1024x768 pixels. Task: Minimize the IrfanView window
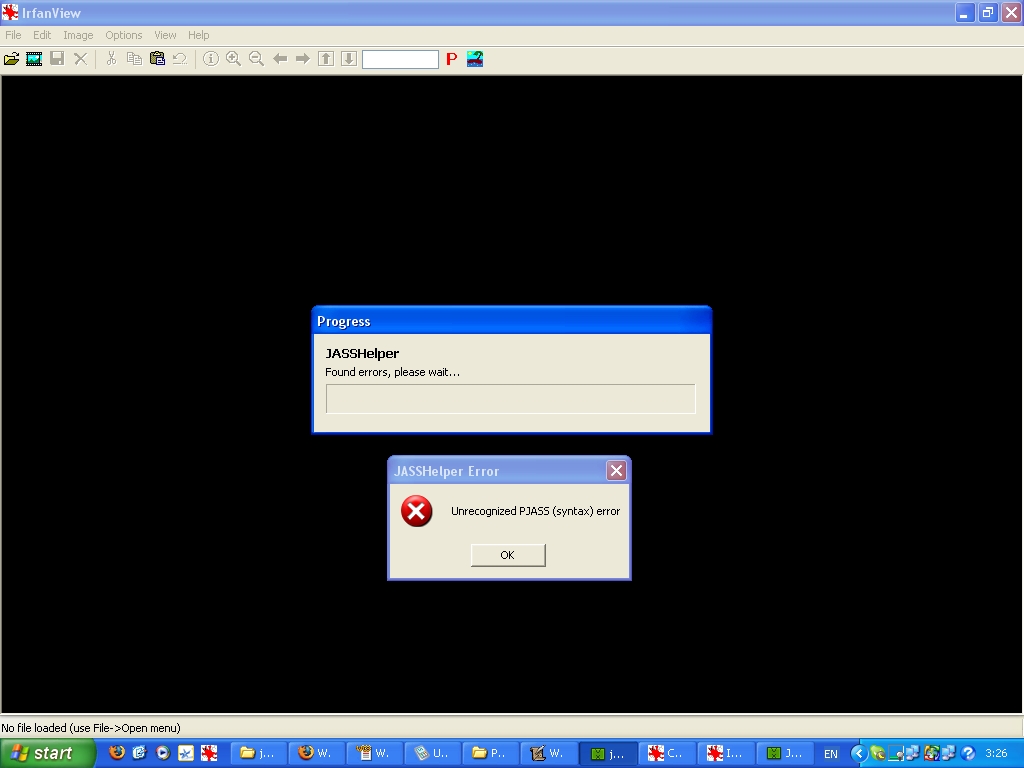[964, 13]
